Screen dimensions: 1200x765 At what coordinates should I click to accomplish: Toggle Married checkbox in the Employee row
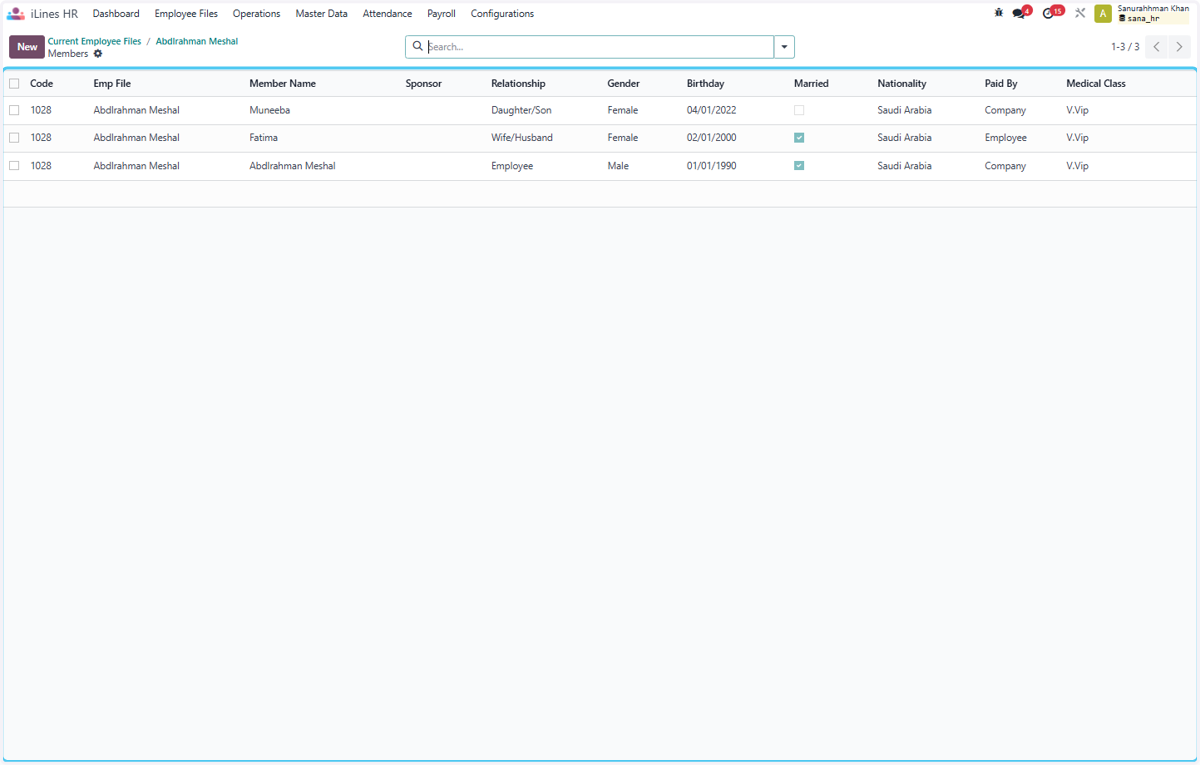799,166
